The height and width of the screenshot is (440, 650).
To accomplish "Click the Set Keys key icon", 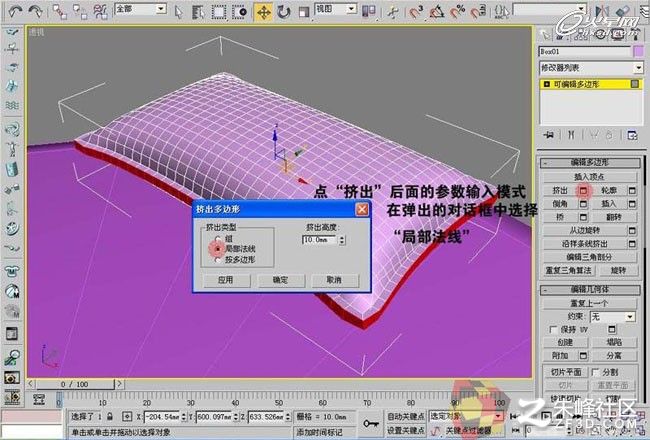I will coord(370,423).
